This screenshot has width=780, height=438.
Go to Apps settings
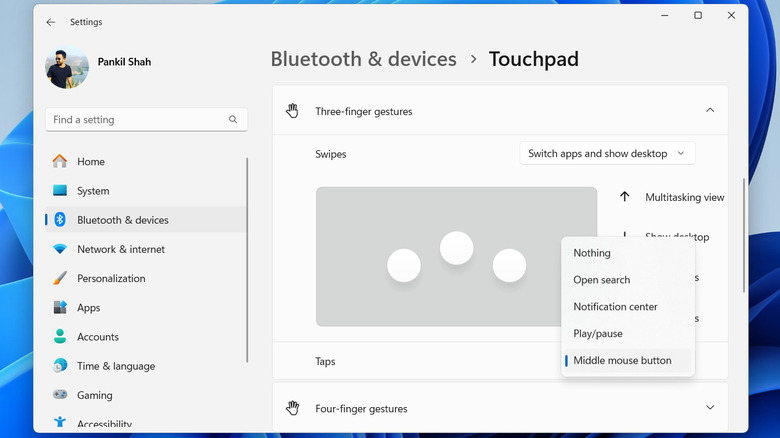tap(89, 308)
